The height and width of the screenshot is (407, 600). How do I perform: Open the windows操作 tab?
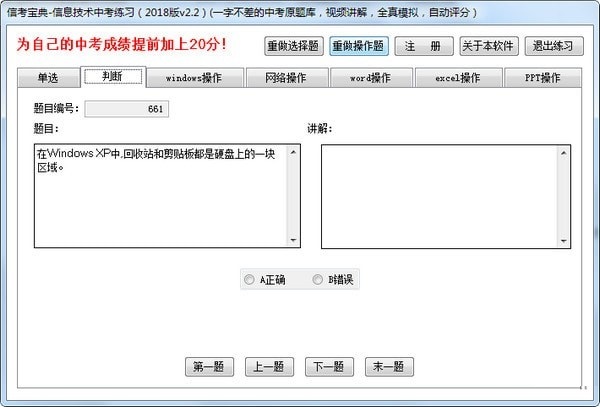194,78
